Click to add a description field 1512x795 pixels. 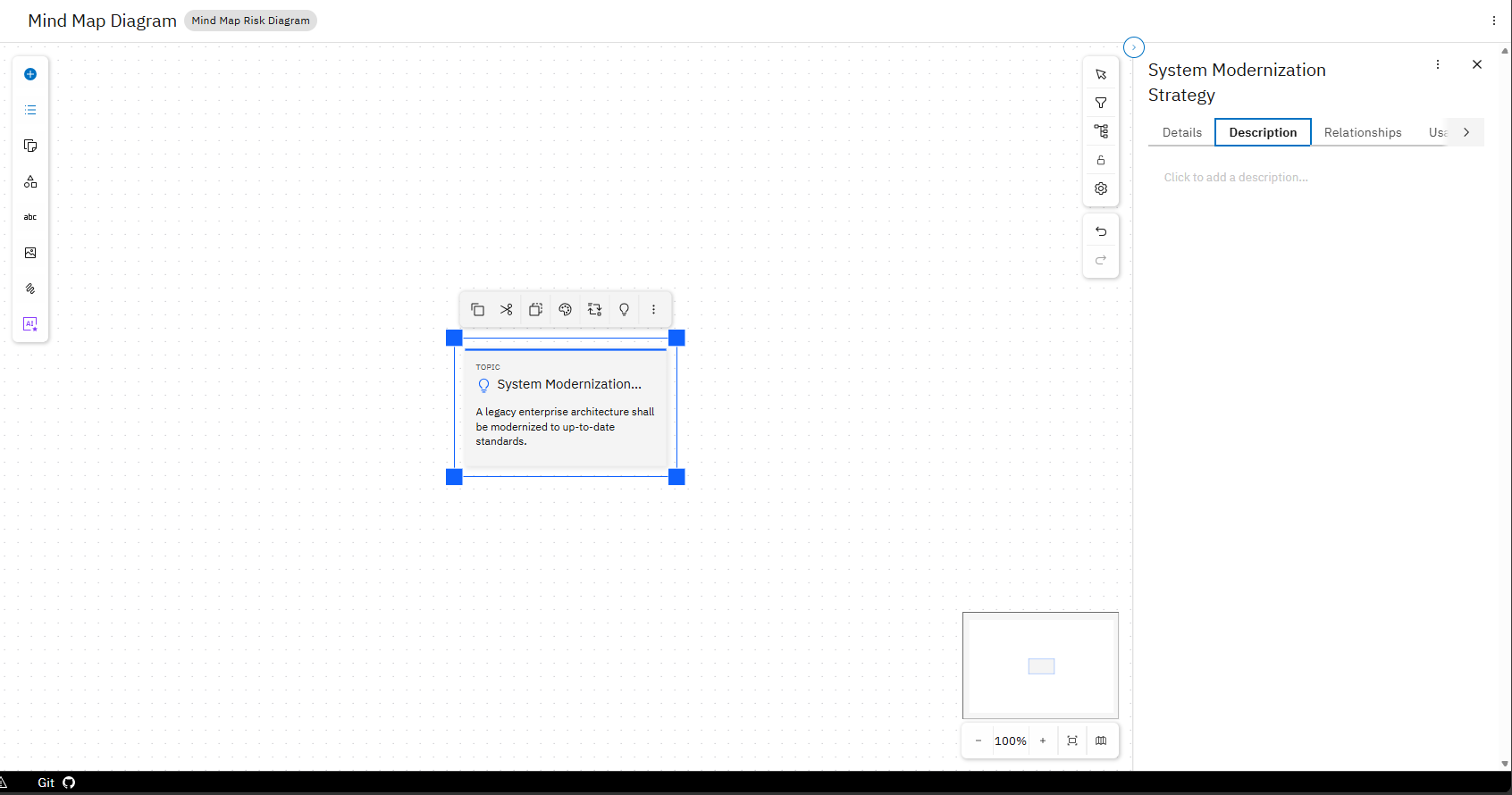click(x=1235, y=178)
